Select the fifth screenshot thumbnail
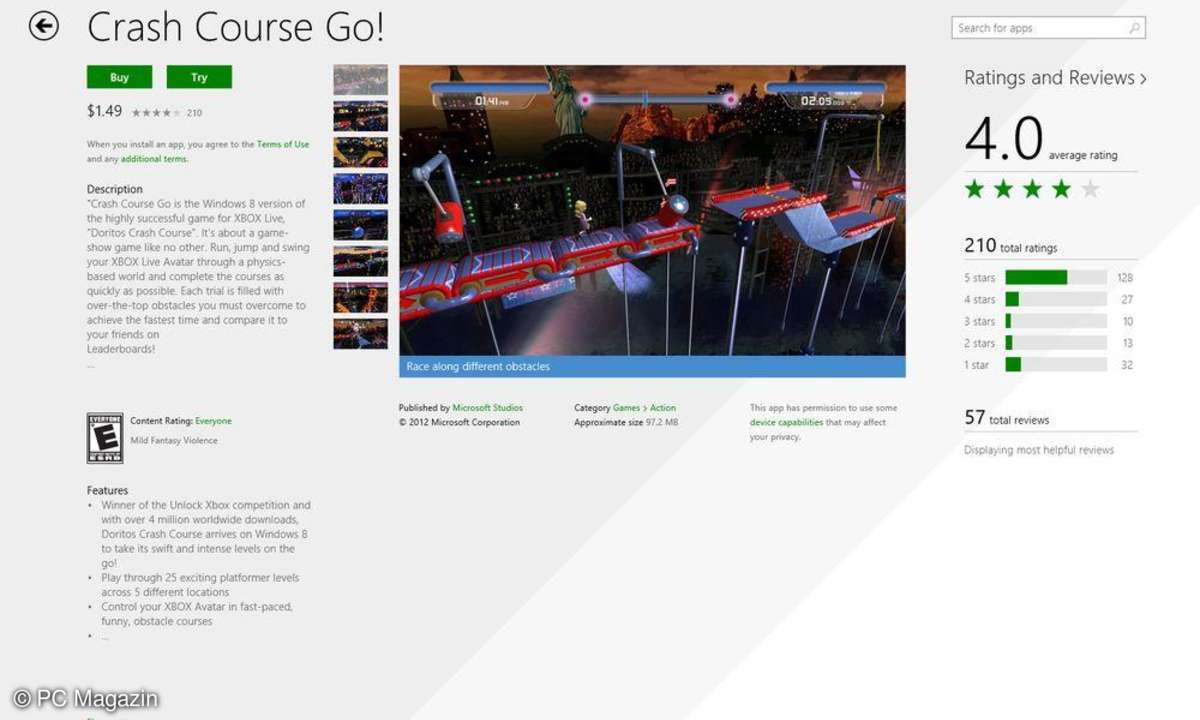This screenshot has width=1200, height=720. click(360, 225)
